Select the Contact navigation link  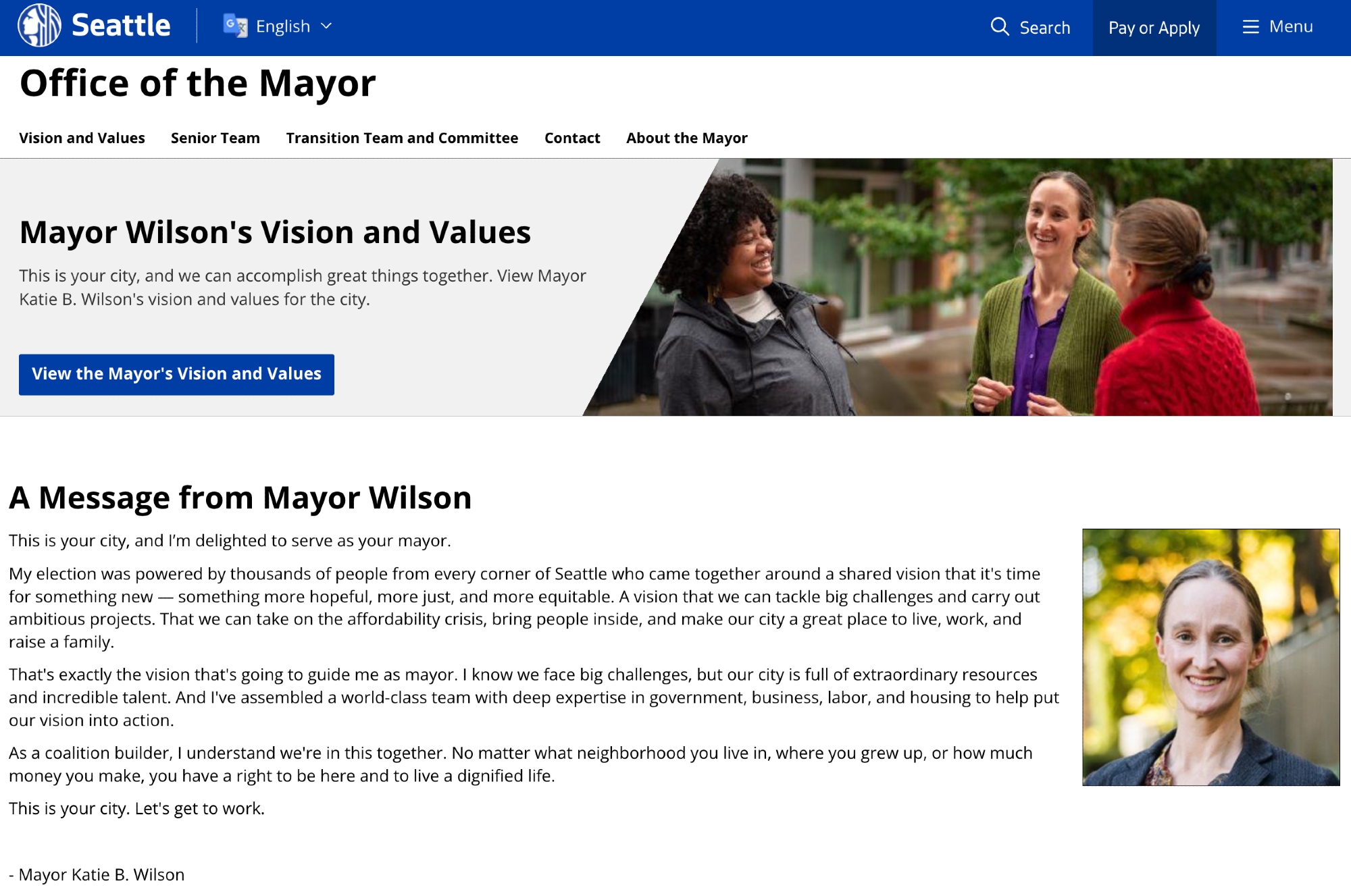point(572,138)
